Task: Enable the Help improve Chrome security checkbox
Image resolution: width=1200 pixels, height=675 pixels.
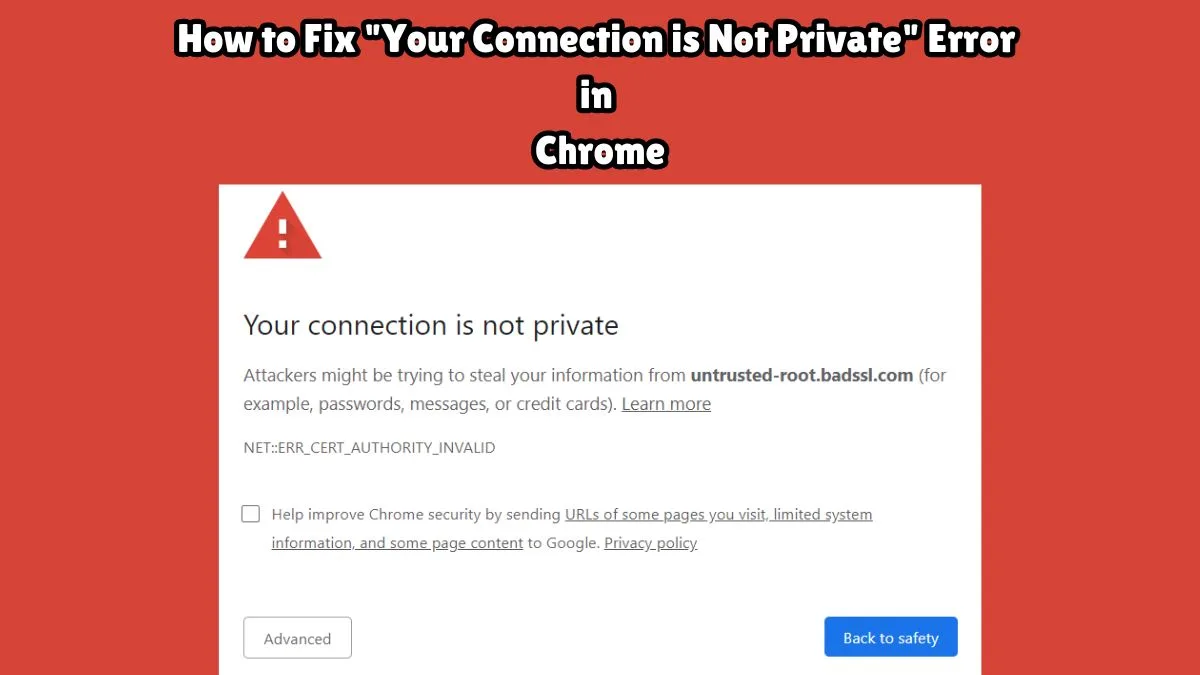Action: [250, 513]
